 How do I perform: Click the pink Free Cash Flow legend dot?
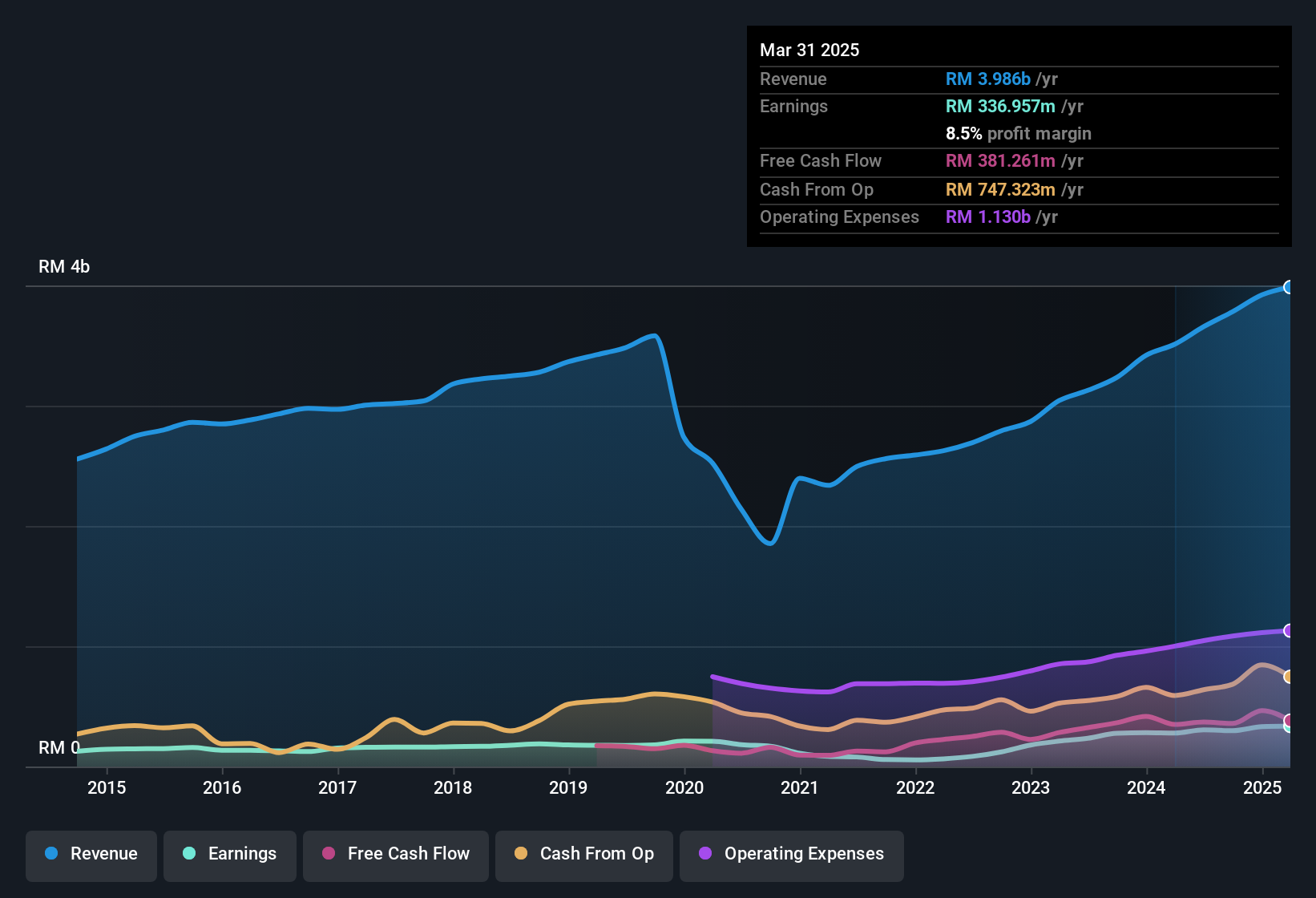coord(328,854)
